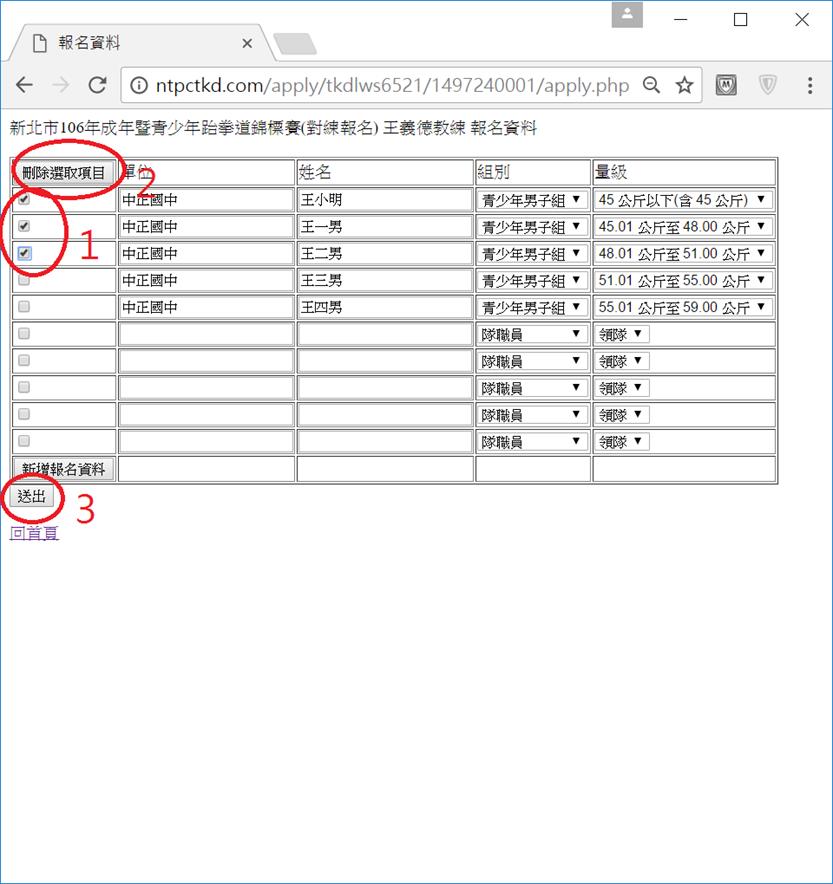
Task: Bookmark page using star icon
Action: pyautogui.click(x=684, y=86)
